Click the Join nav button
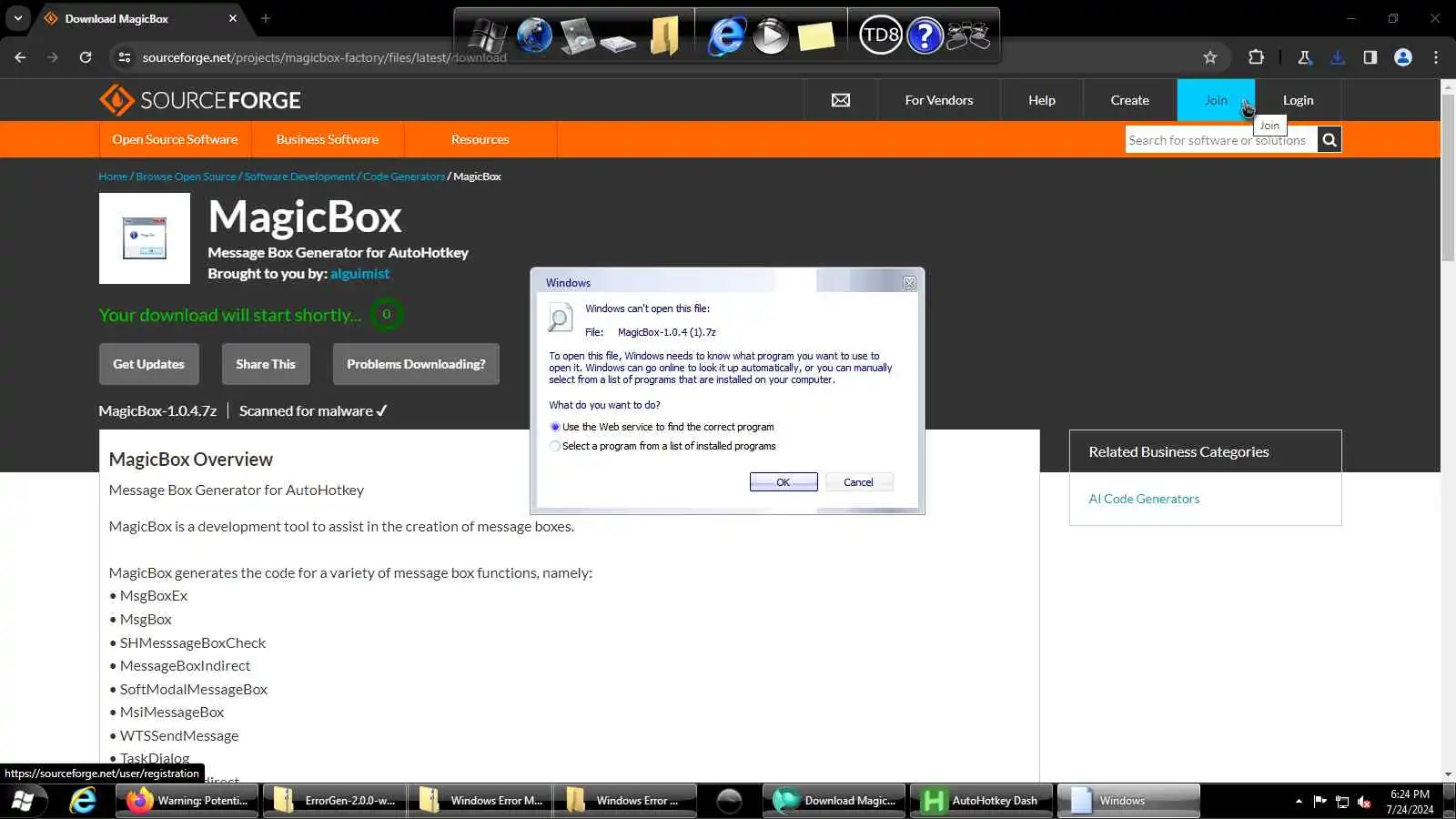 (1216, 100)
